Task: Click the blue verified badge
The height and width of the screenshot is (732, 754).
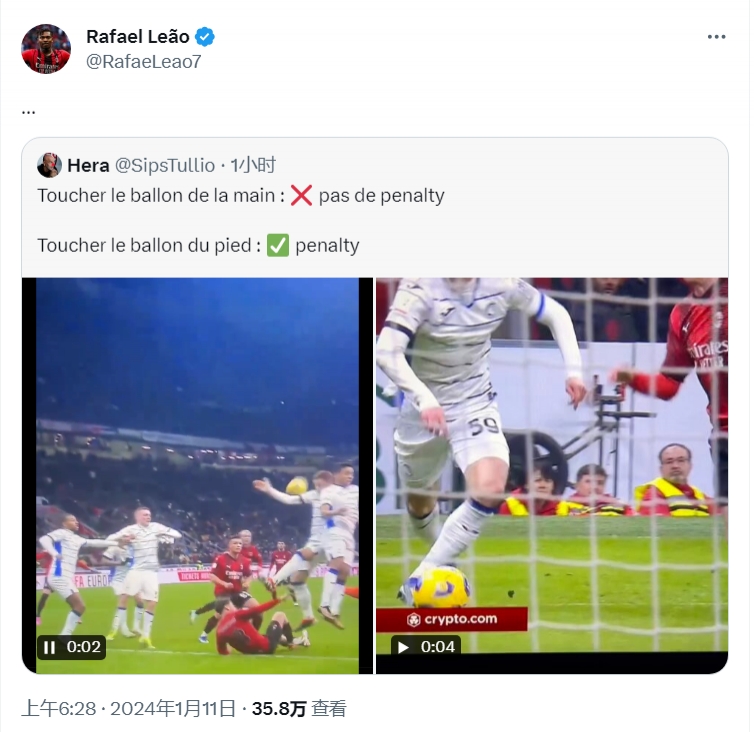Action: click(205, 37)
